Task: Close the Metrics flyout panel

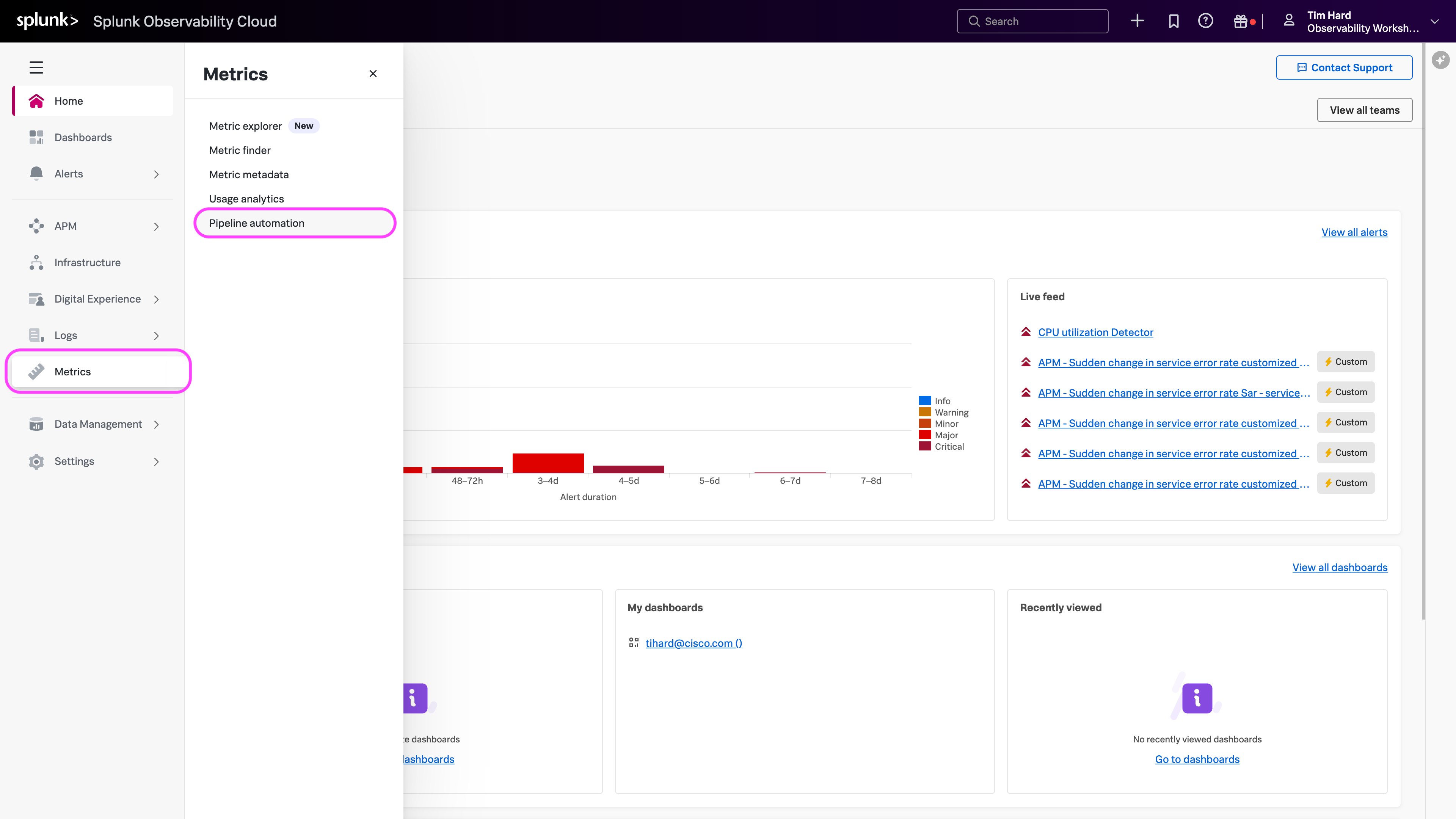Action: click(x=373, y=74)
